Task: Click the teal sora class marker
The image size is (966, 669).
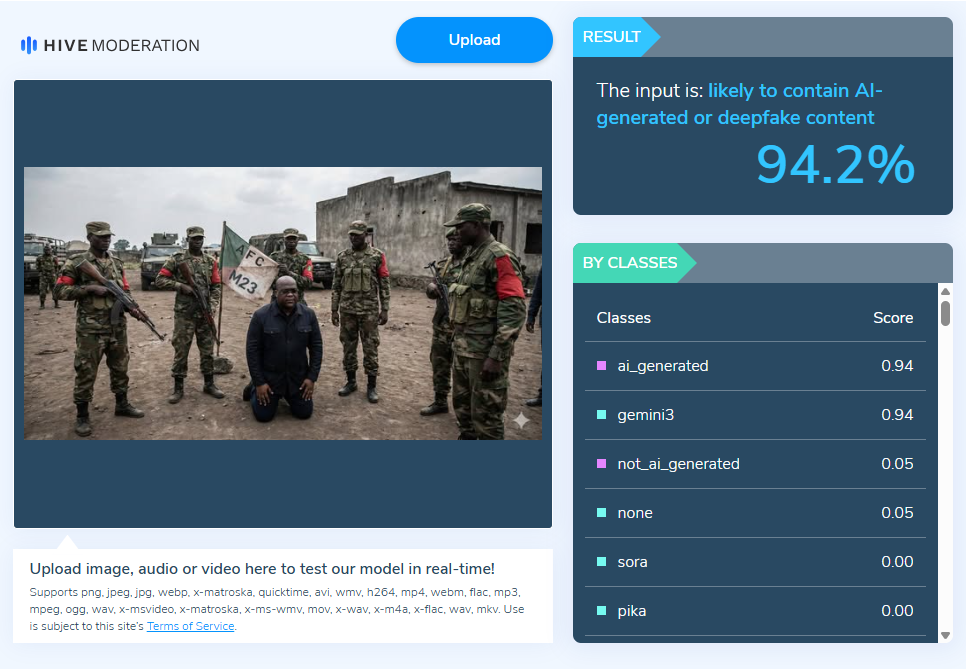Action: (x=601, y=562)
